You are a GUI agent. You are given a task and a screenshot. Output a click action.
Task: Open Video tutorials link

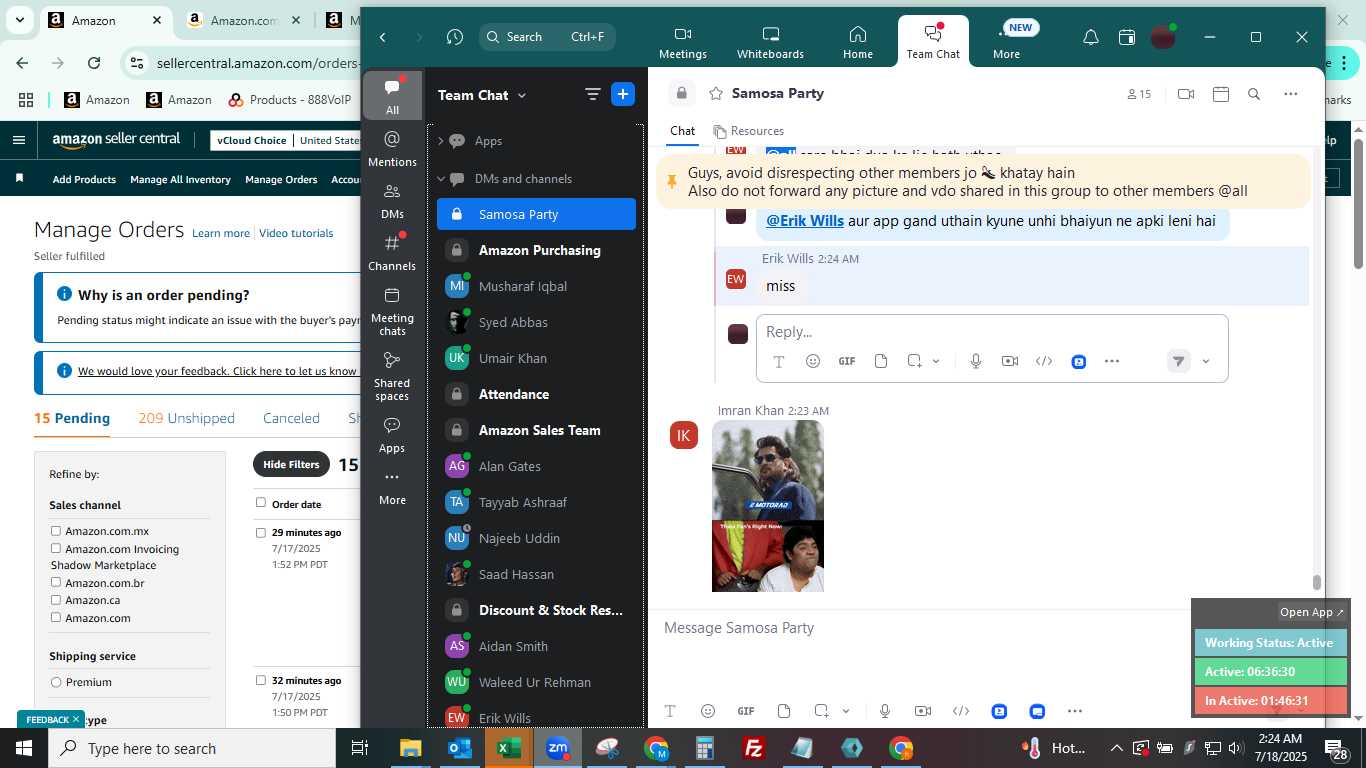(296, 233)
